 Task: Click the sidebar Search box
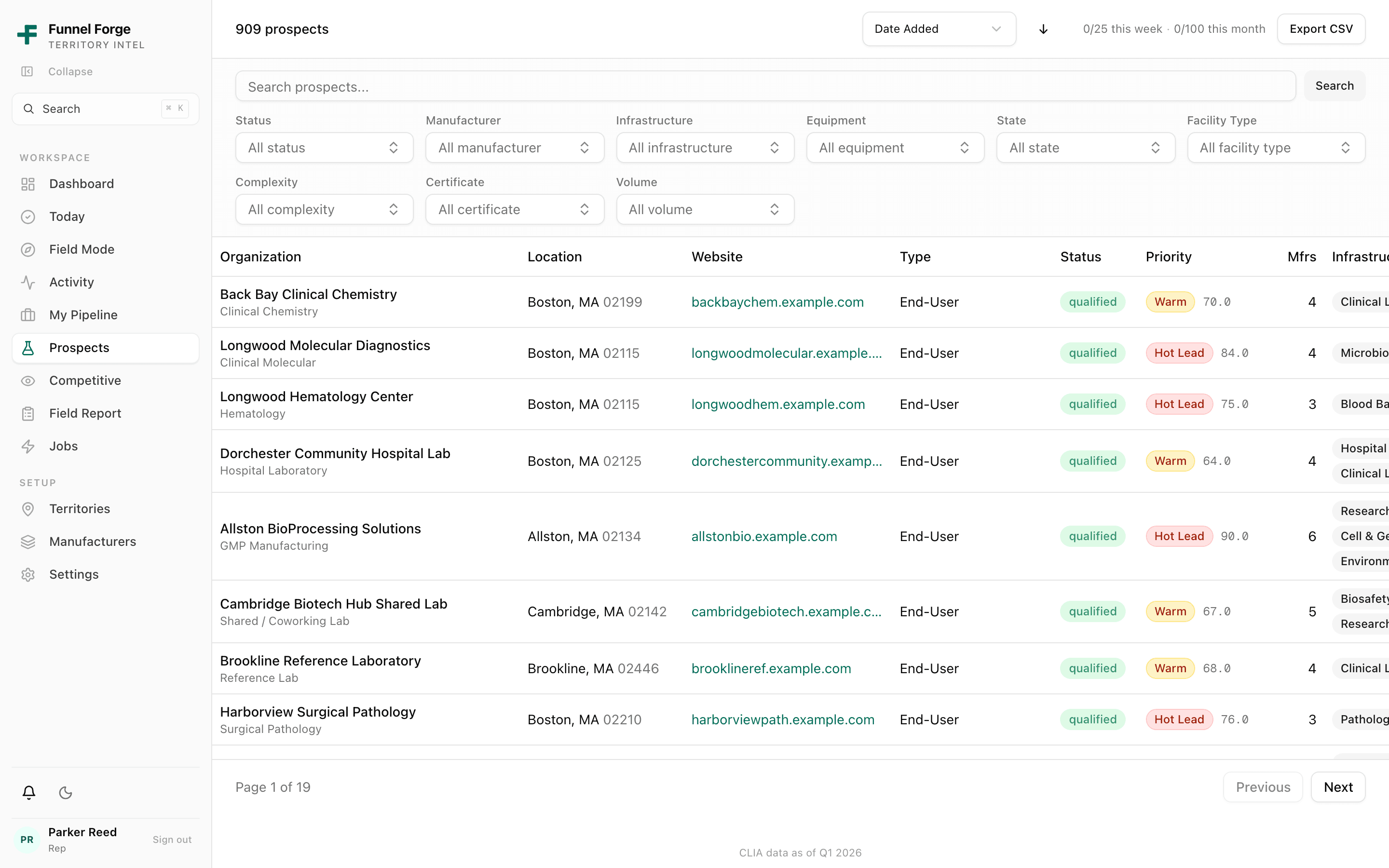tap(106, 108)
